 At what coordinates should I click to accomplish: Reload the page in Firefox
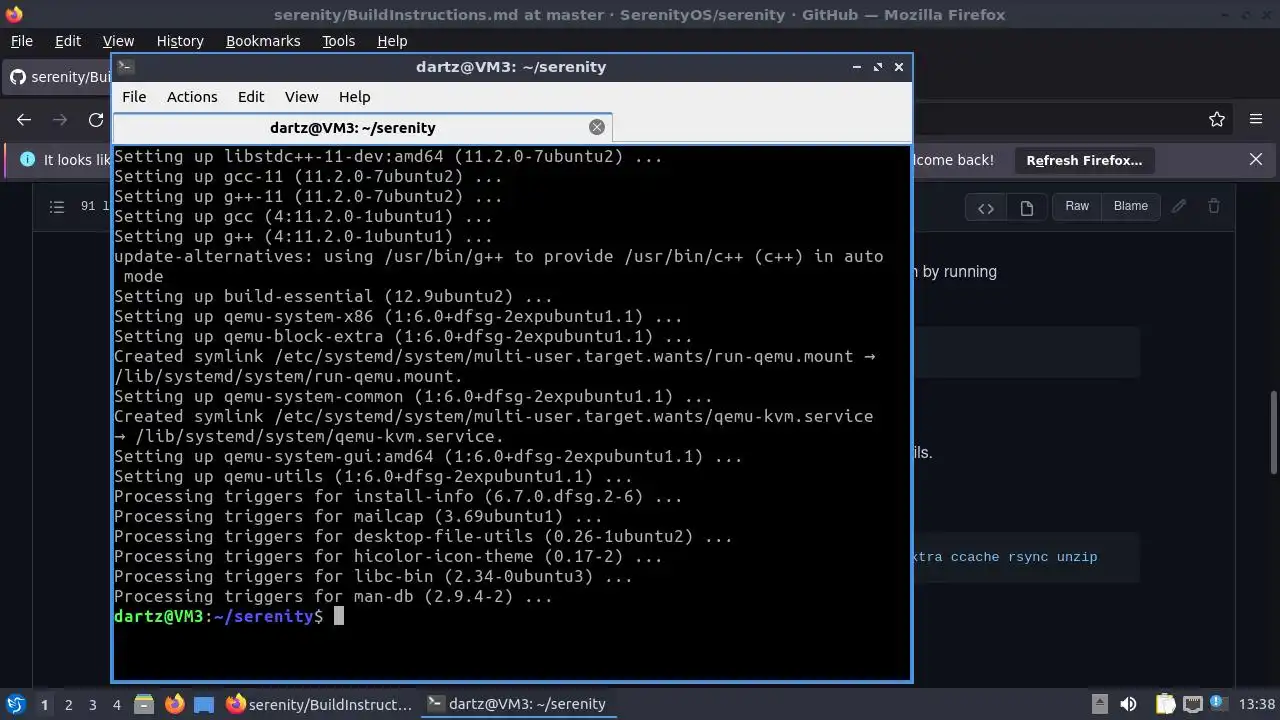96,120
